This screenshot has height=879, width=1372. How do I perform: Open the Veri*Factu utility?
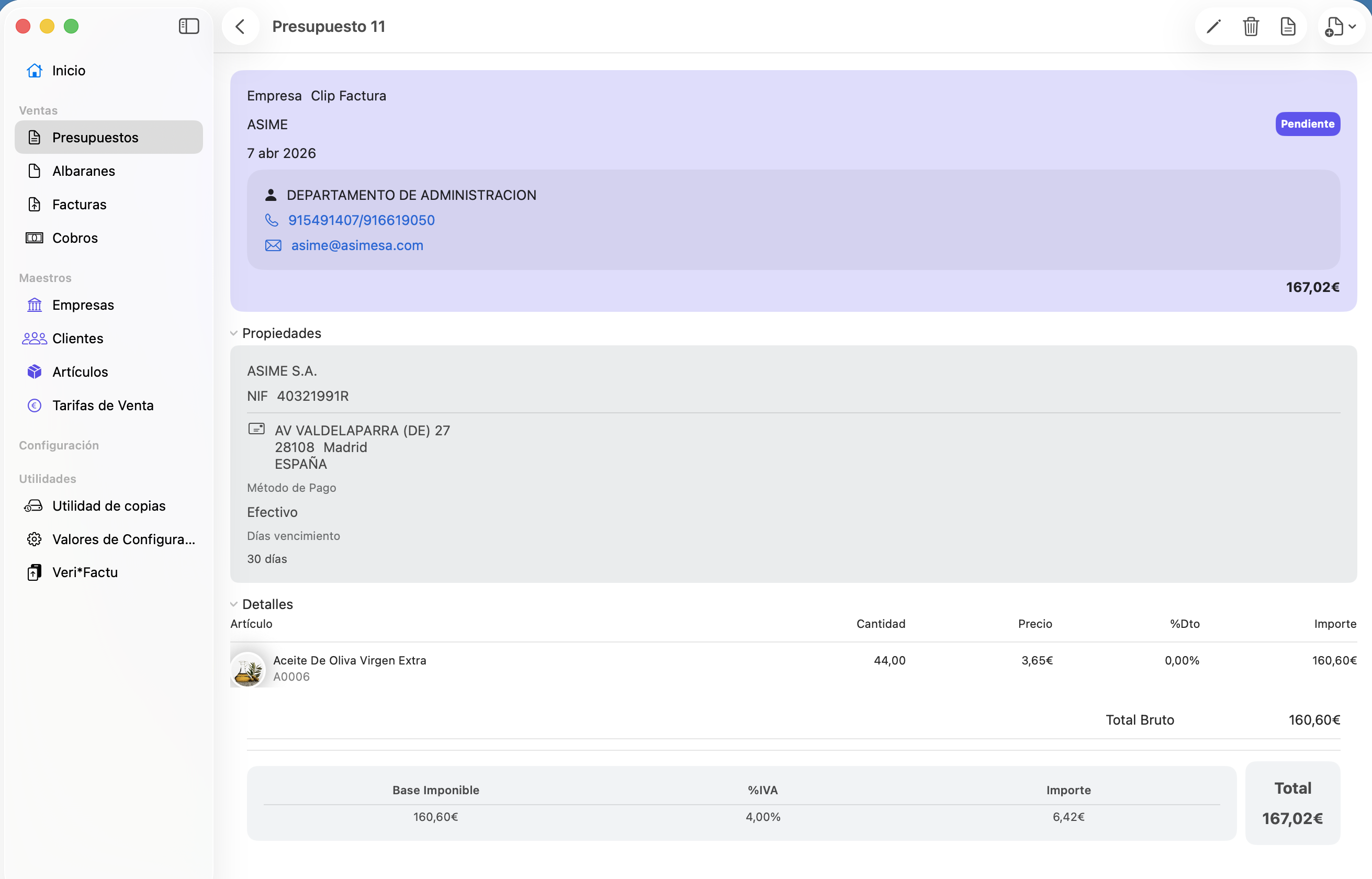pyautogui.click(x=85, y=572)
